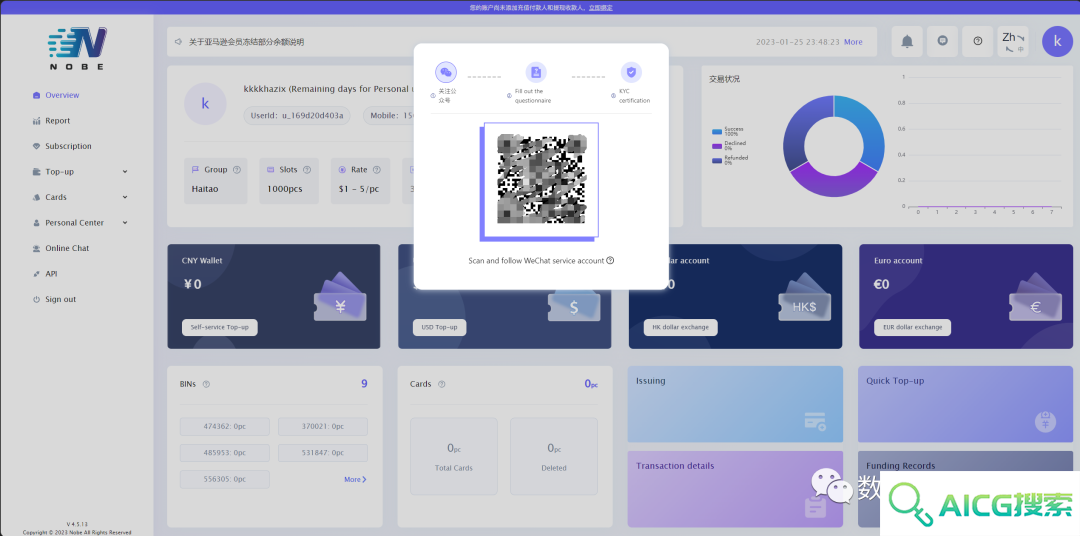This screenshot has height=536, width=1080.
Task: Click the help icon next to Group
Action: click(x=237, y=169)
